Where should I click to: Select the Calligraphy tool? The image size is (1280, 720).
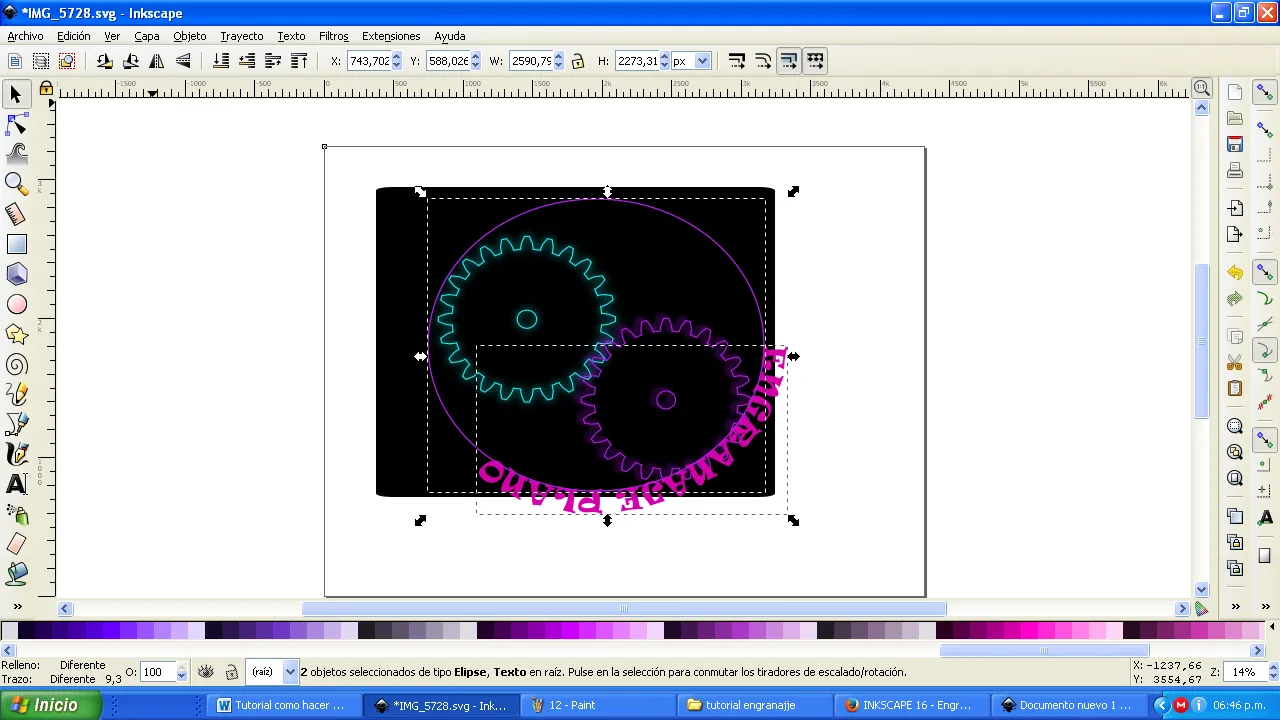tap(16, 454)
